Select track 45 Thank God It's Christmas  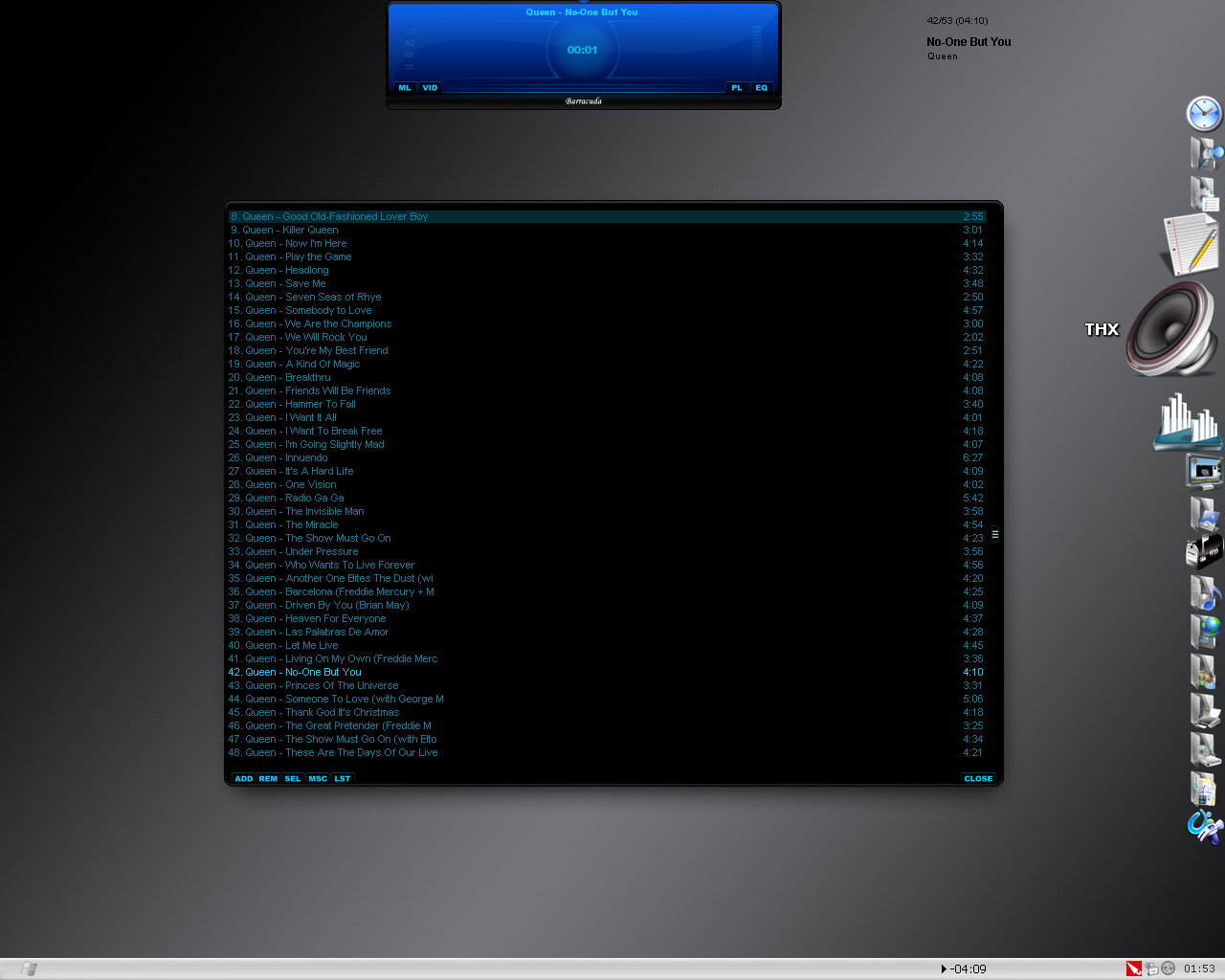pos(607,712)
